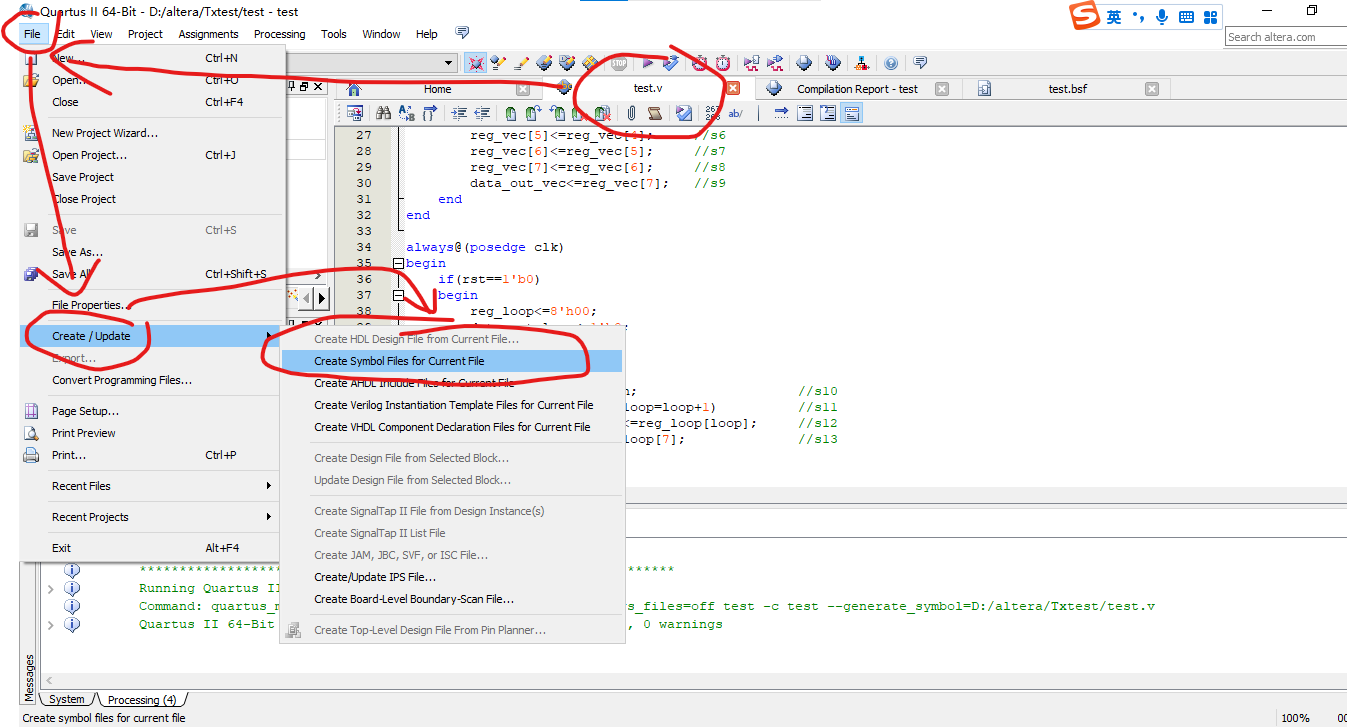This screenshot has width=1347, height=727.
Task: Select Create Verilog Instantiation Template Files entry
Action: coord(452,405)
